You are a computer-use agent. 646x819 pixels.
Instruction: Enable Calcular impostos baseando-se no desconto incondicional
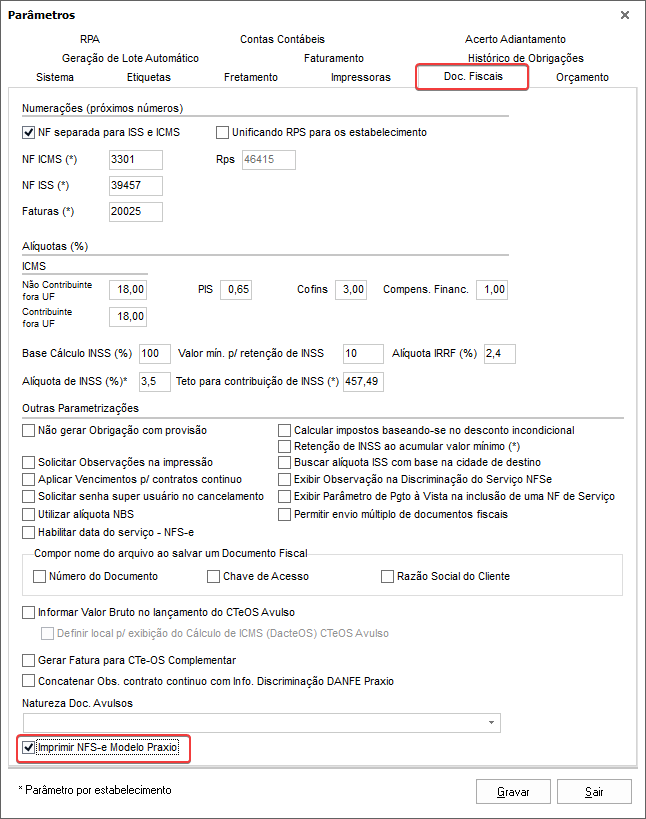pyautogui.click(x=285, y=431)
